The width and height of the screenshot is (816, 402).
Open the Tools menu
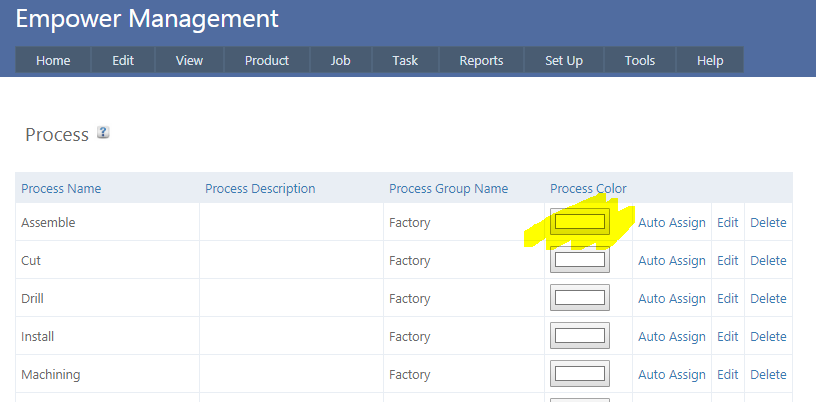point(640,60)
